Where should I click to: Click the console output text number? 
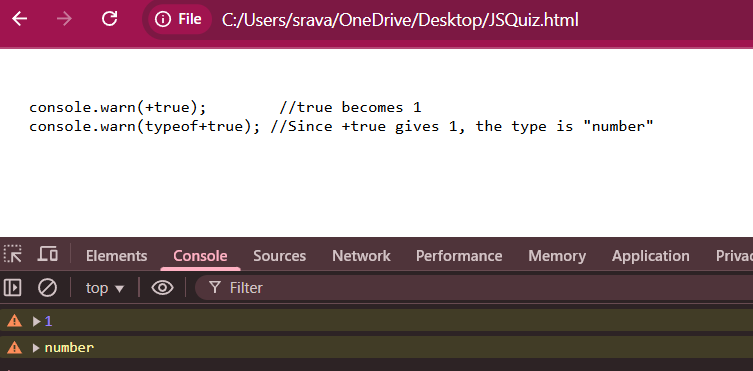69,348
